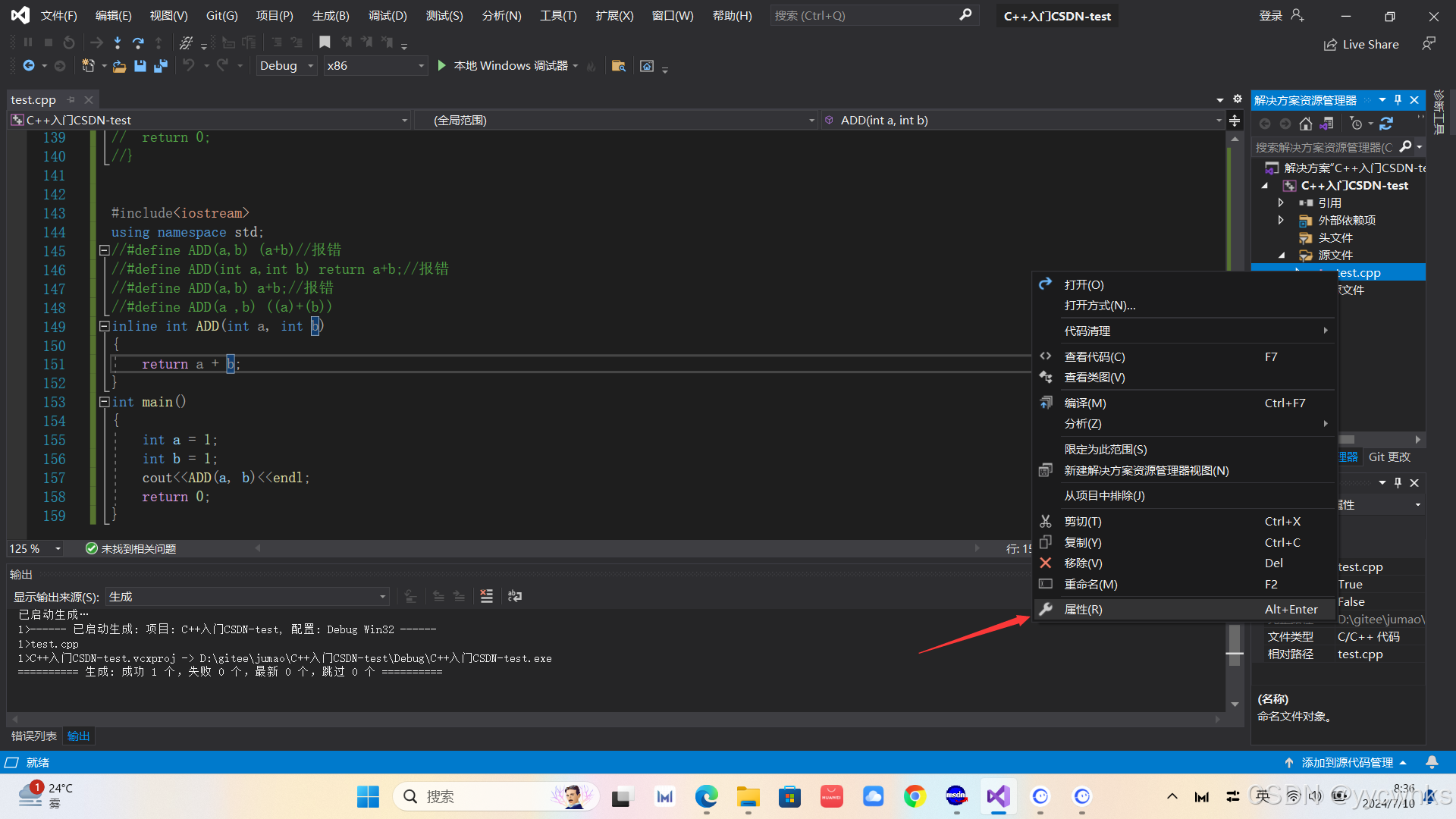Open the 在文件中查找 magnifier toolbar icon

[x=618, y=66]
